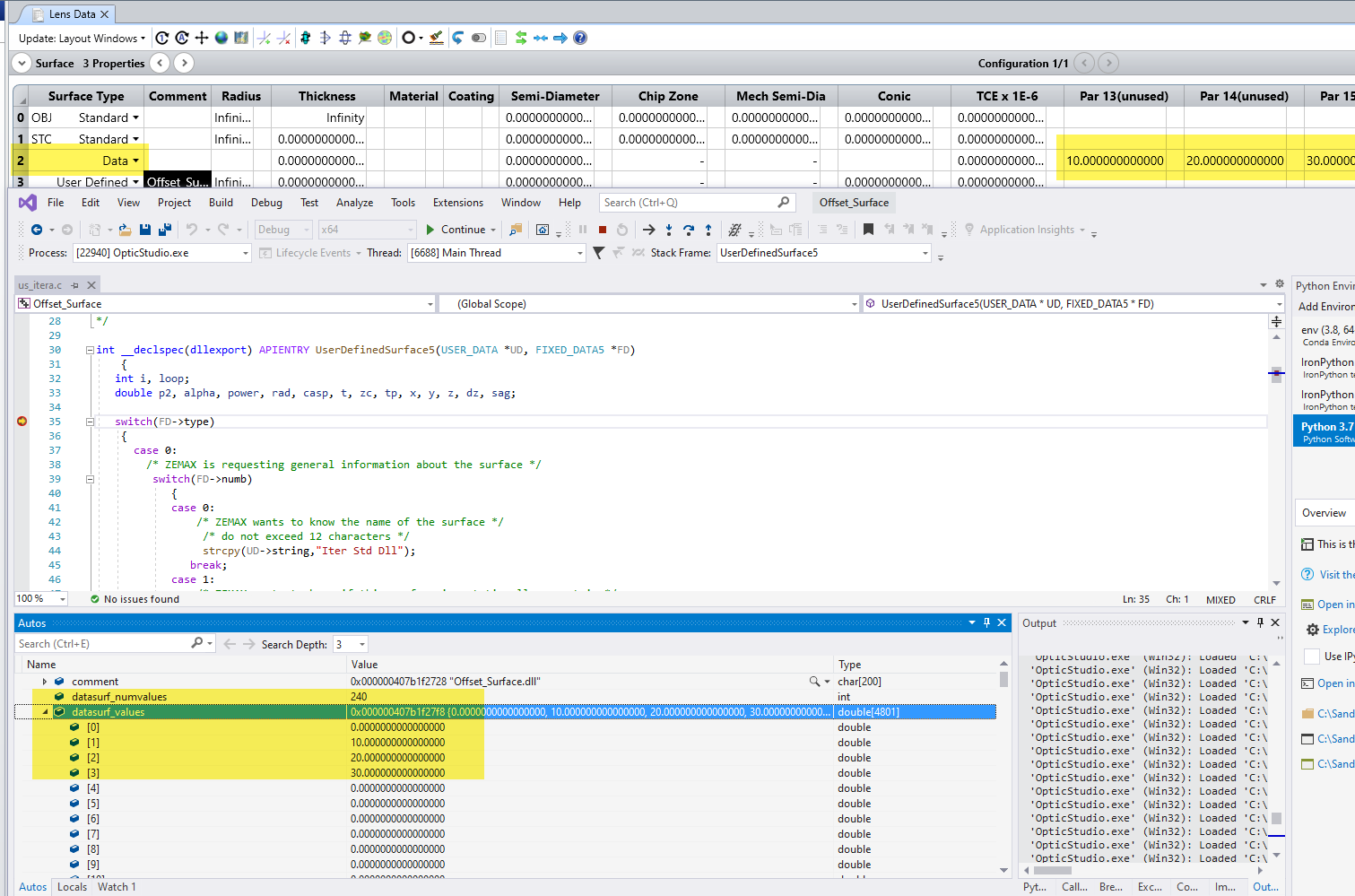
Task: Open Surface Type dropdown for the Data row
Action: (136, 161)
